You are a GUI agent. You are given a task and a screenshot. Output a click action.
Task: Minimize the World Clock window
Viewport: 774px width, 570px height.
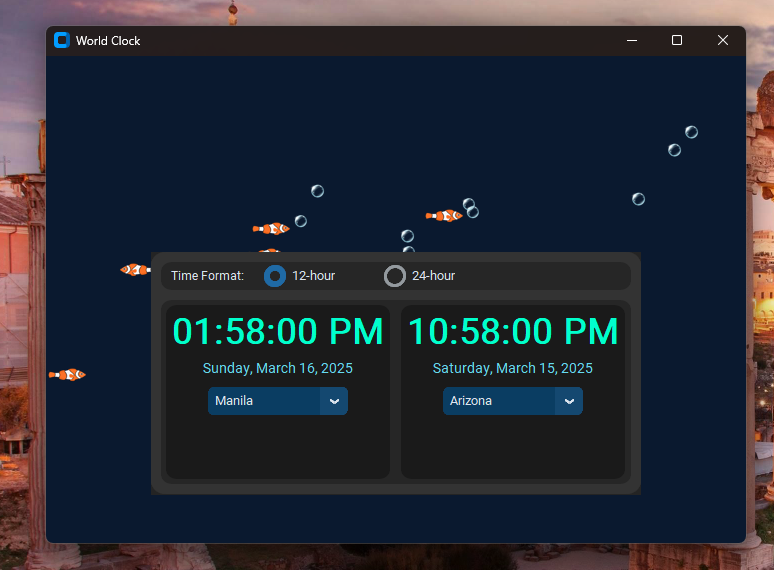pos(632,40)
